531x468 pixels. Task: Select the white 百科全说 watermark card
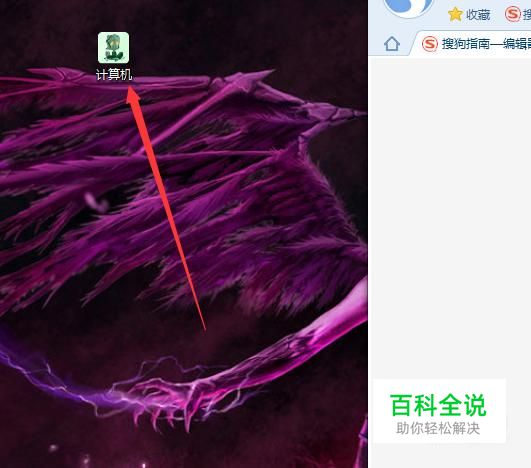coord(440,411)
